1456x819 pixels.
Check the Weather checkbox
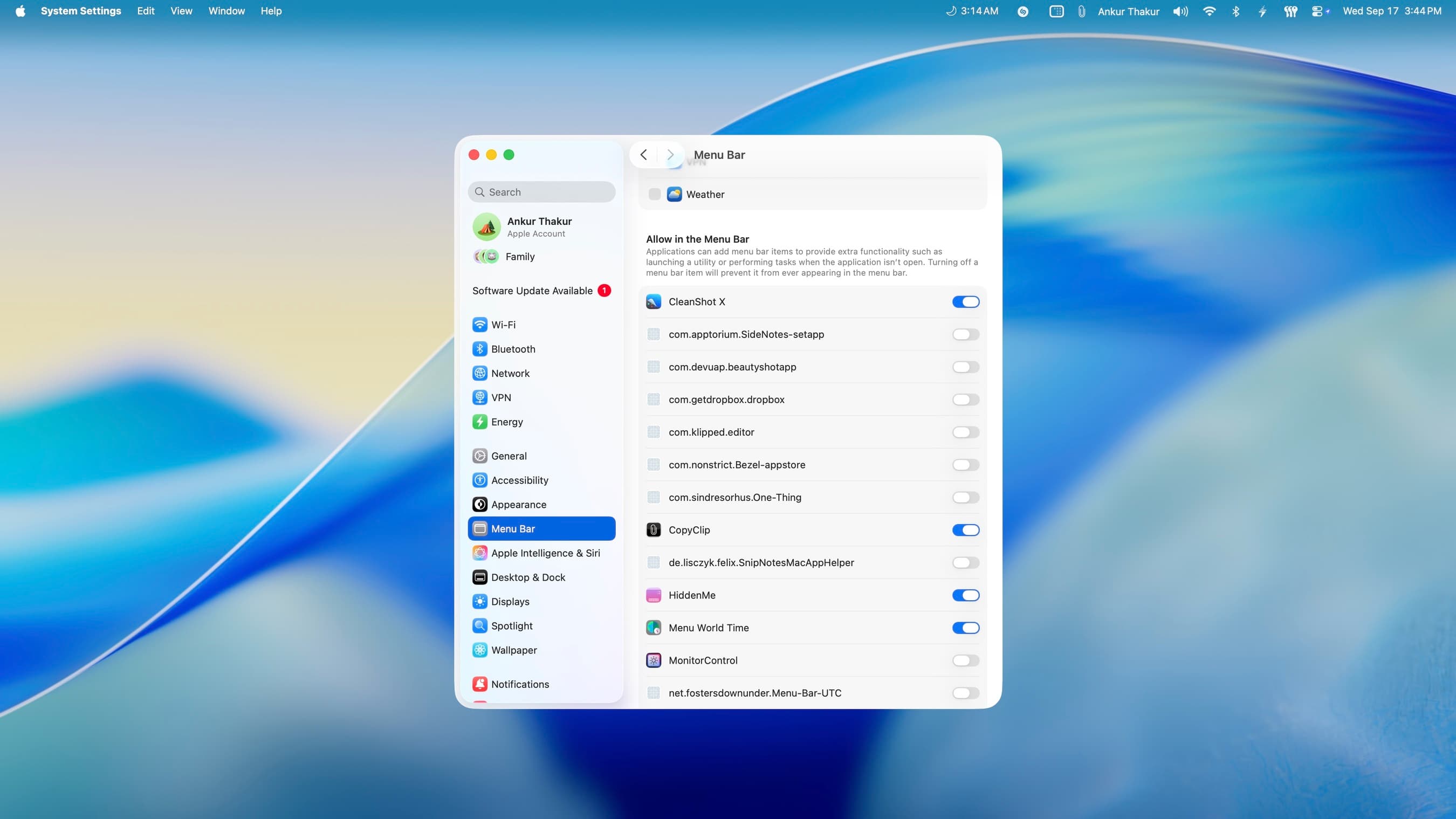[x=654, y=194]
